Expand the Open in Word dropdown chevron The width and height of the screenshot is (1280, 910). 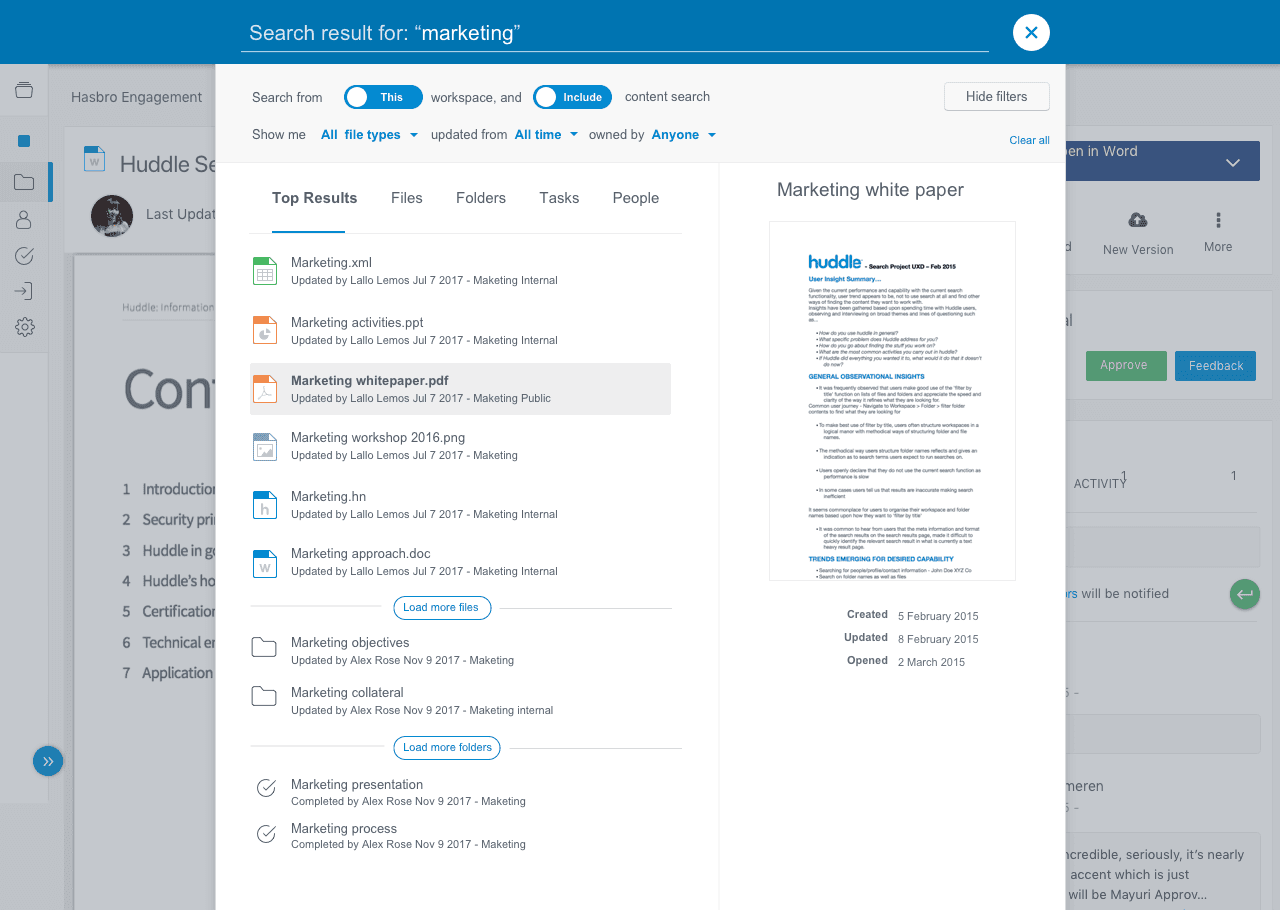click(x=1233, y=163)
